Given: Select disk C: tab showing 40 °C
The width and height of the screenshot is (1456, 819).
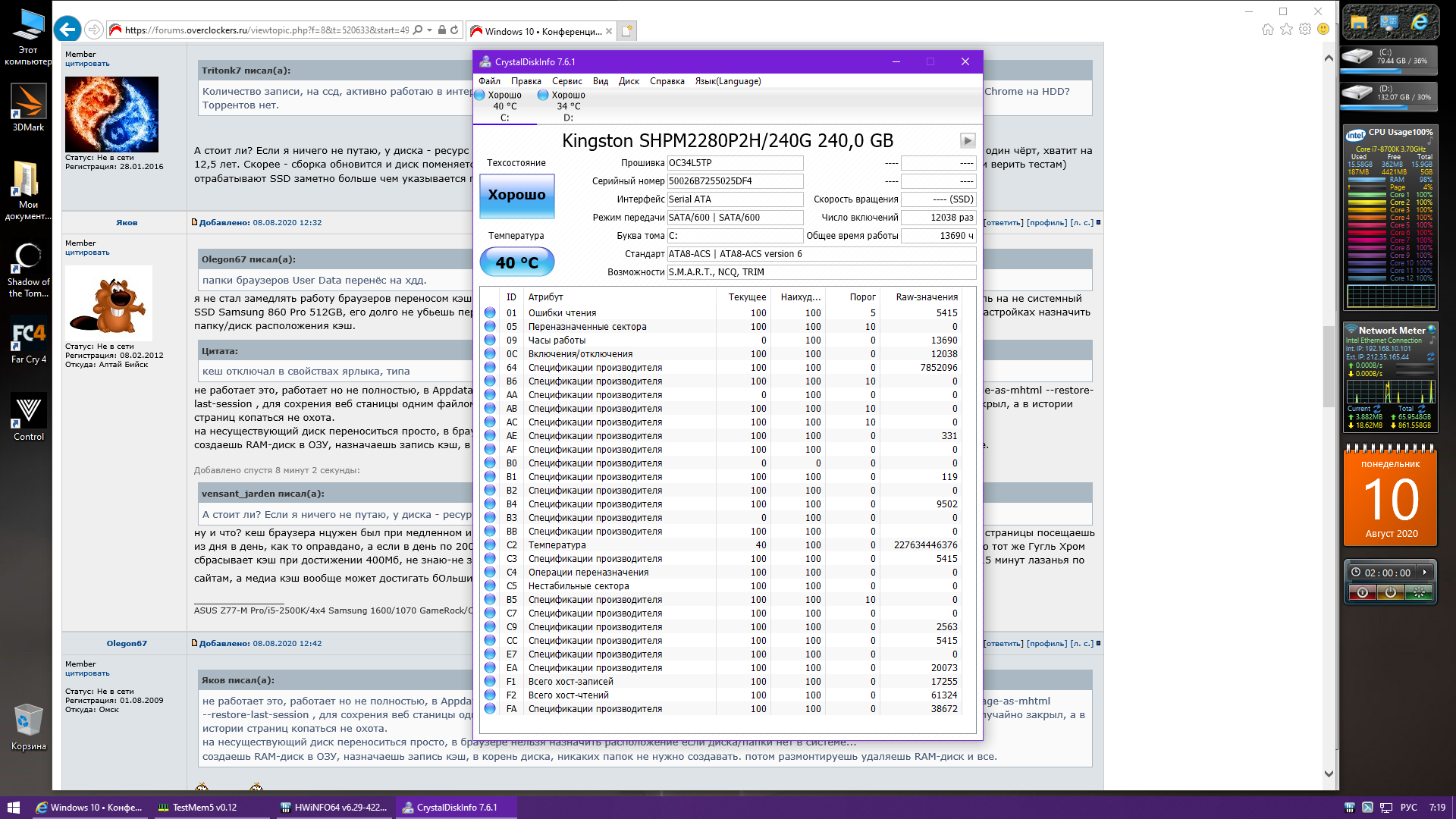Looking at the screenshot, I should click(504, 106).
